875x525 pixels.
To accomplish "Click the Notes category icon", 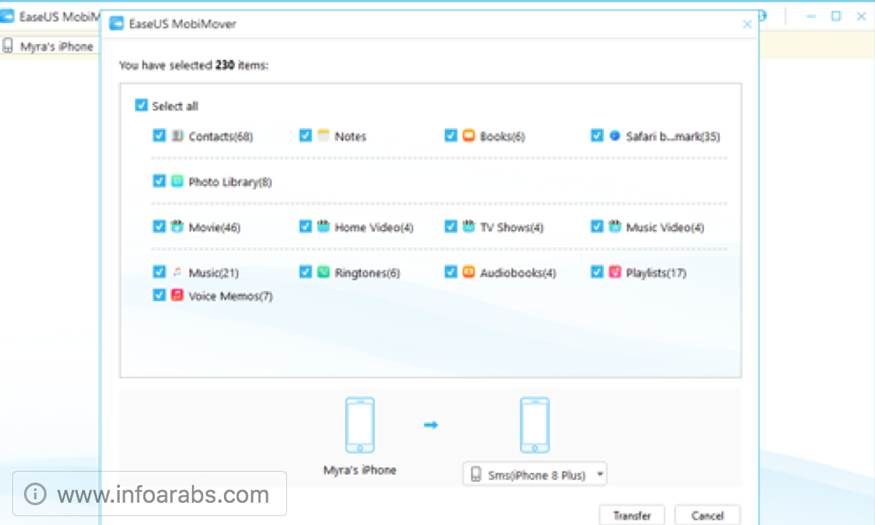I will pyautogui.click(x=323, y=136).
